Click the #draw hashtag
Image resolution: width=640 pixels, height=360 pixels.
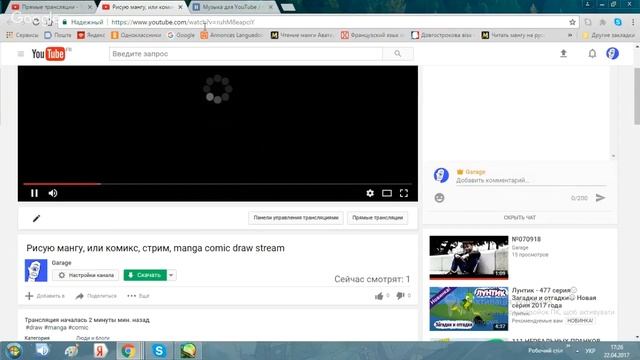click(33, 327)
